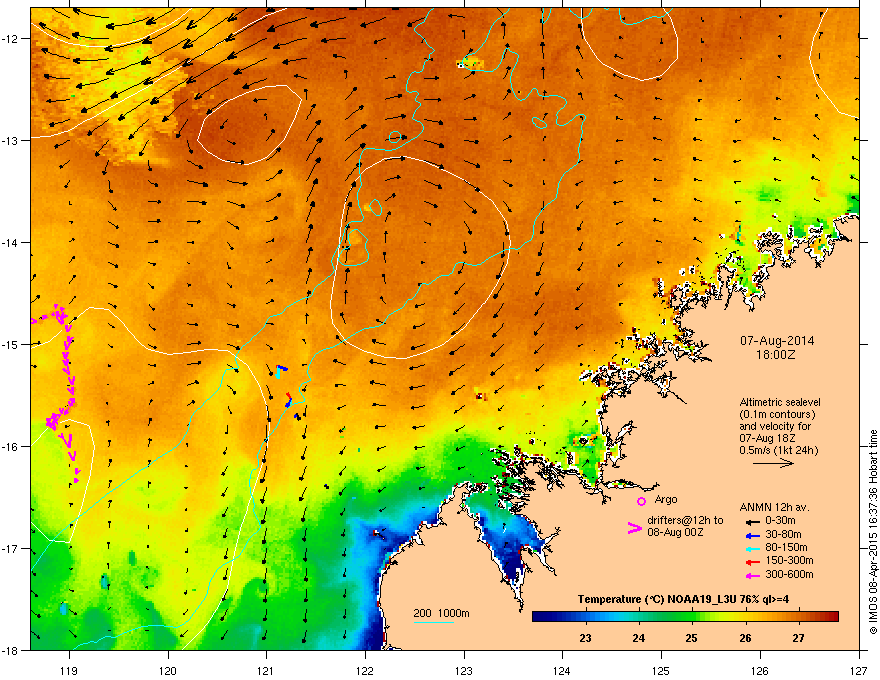880x680 pixels.
Task: Click the latitude axis label -12
Action: coord(11,38)
